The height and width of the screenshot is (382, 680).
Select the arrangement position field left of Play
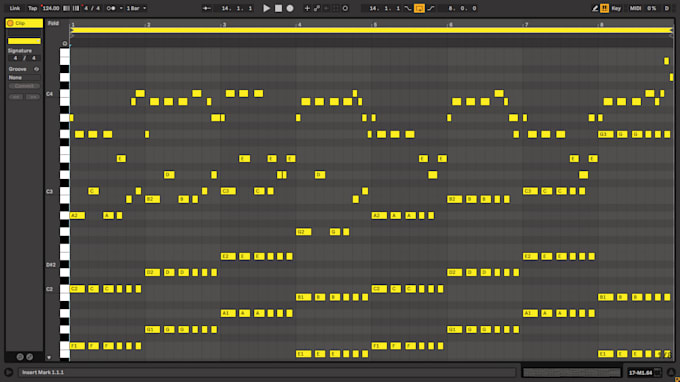coord(236,8)
